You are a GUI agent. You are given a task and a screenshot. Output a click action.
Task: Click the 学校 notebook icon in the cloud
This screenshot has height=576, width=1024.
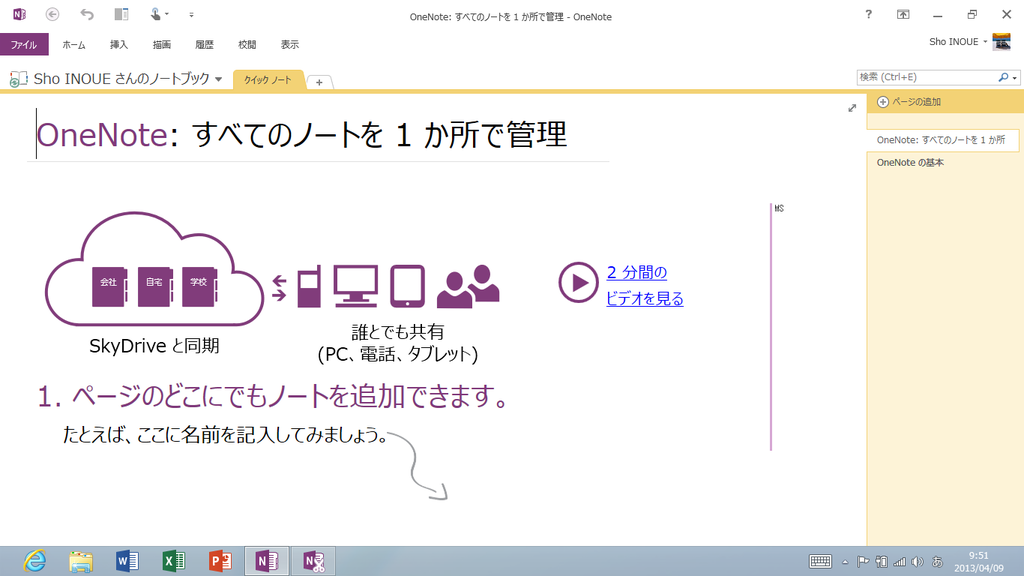coord(199,286)
